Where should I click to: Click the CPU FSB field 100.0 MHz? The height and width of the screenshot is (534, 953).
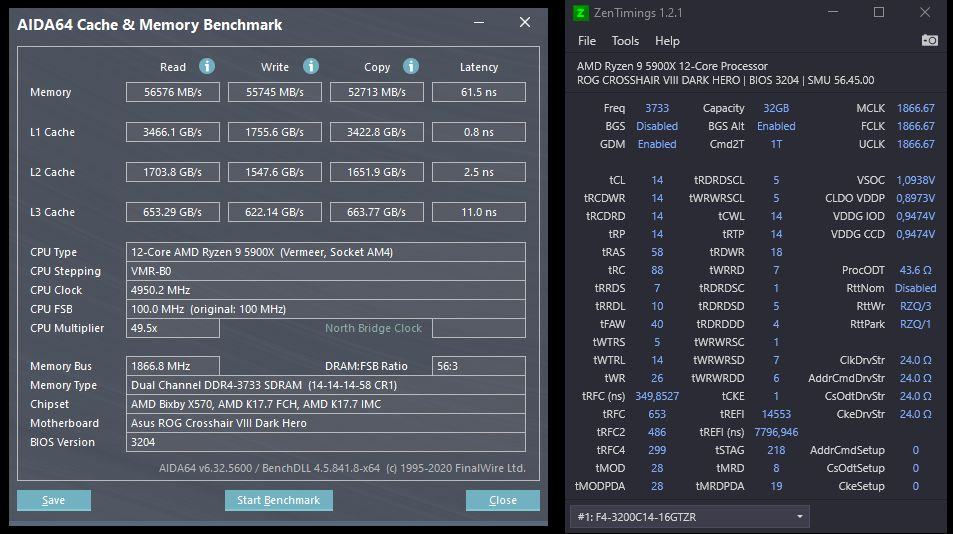326,309
